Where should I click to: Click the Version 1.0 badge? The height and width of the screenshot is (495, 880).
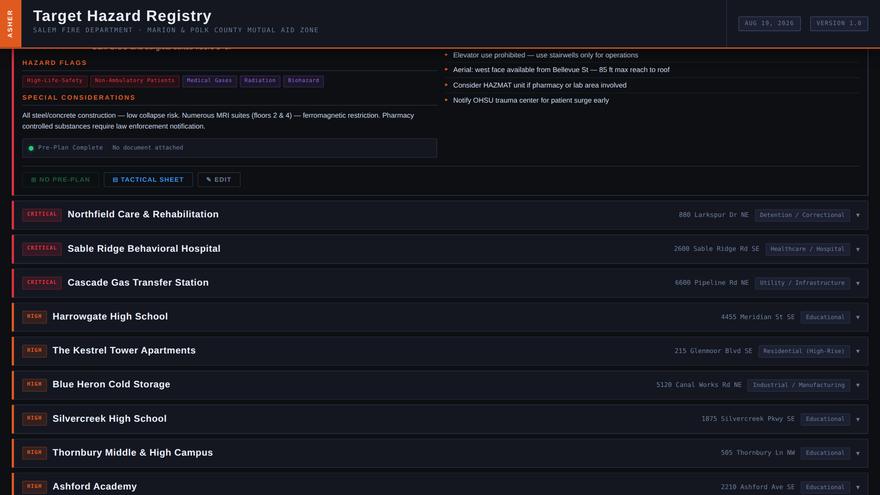click(x=838, y=24)
